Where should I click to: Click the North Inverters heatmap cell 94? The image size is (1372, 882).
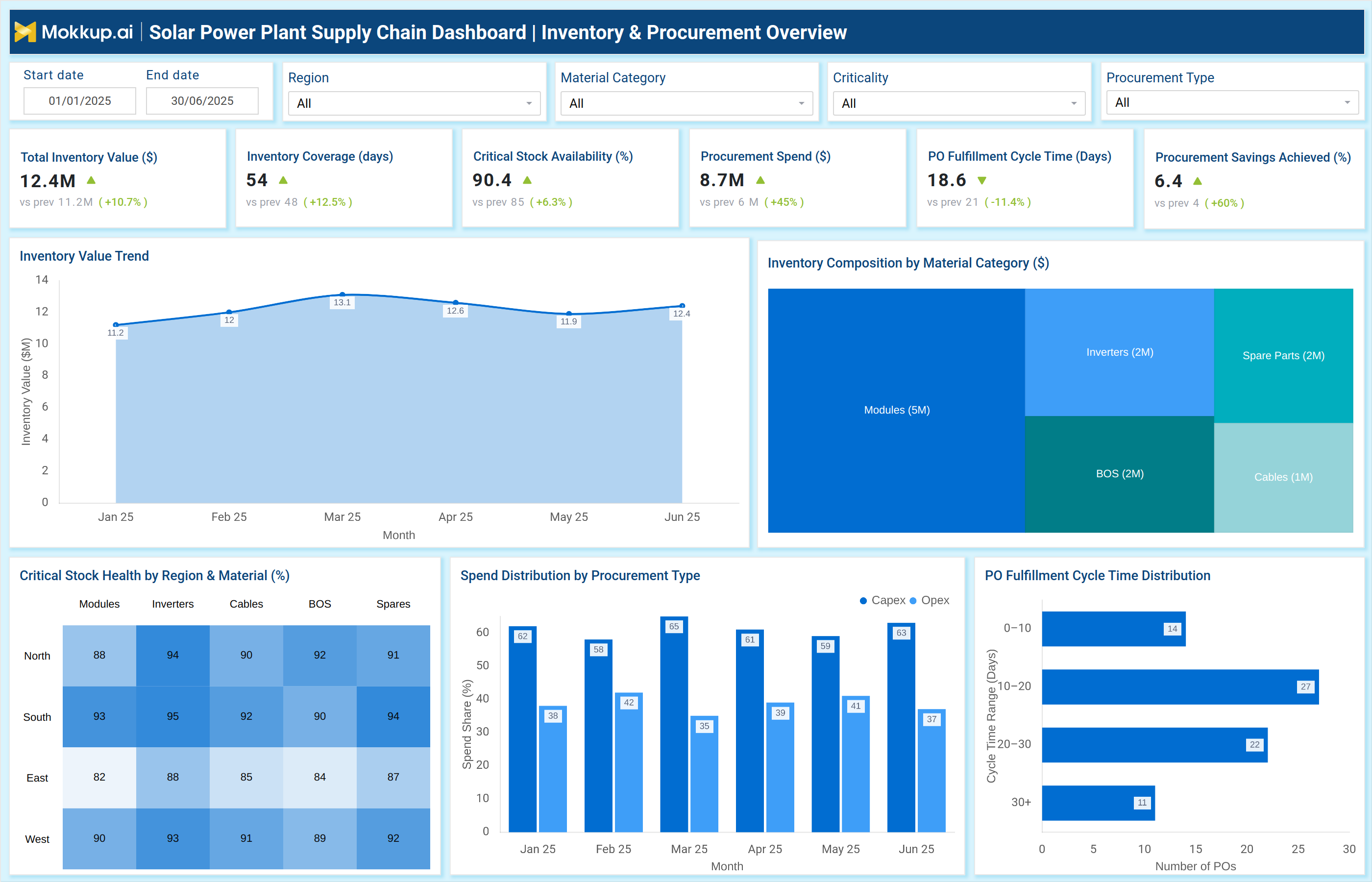173,655
